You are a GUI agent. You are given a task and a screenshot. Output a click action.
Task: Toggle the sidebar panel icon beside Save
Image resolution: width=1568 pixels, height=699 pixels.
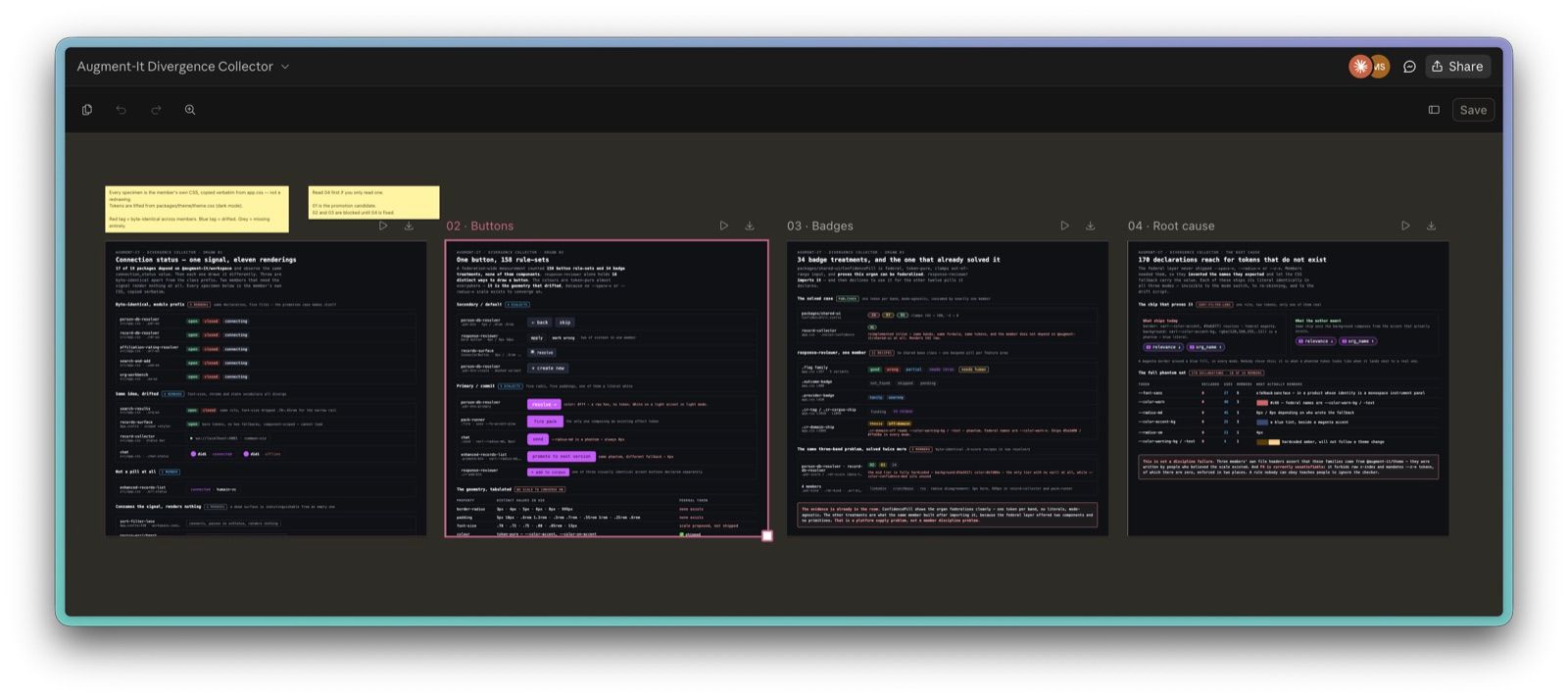click(x=1434, y=110)
